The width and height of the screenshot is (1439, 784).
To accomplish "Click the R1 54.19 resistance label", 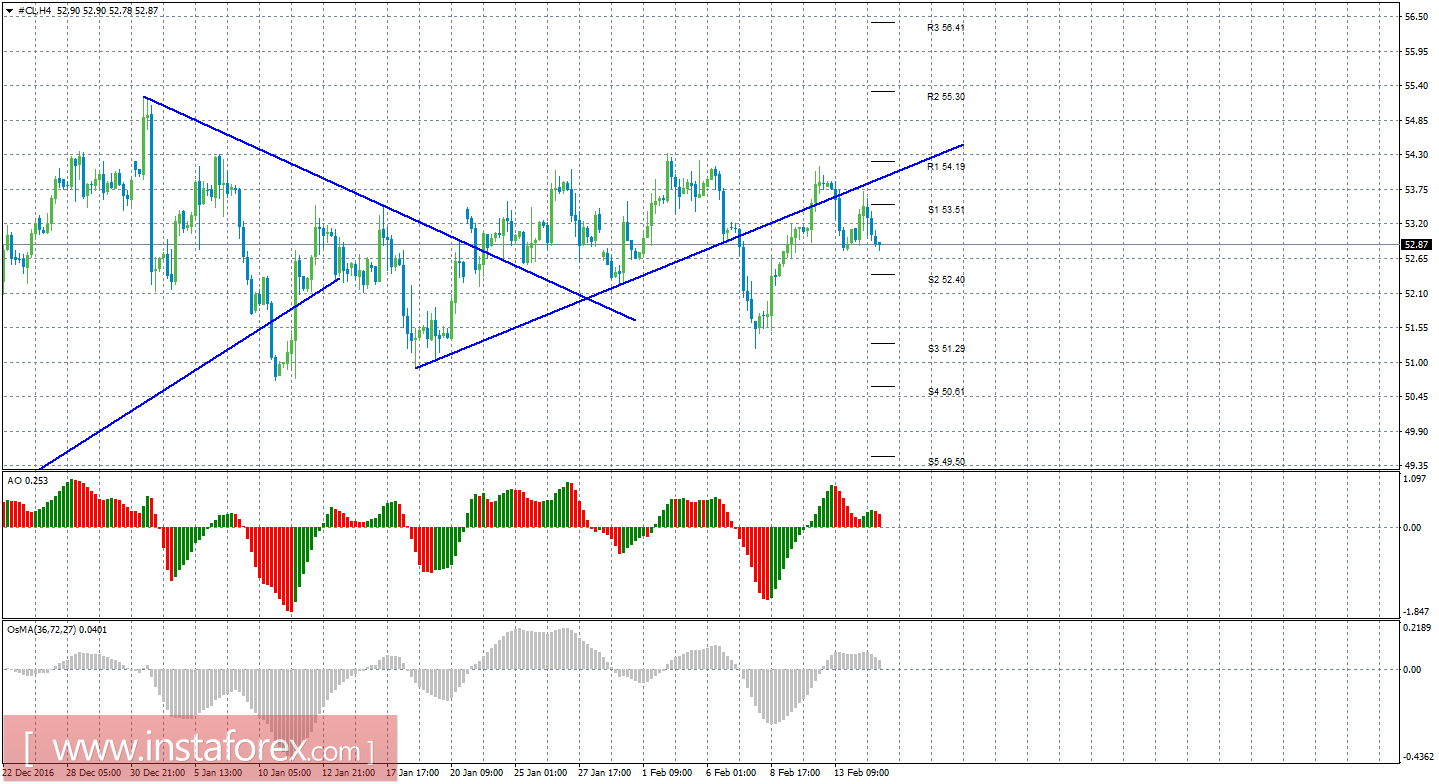I will 946,167.
